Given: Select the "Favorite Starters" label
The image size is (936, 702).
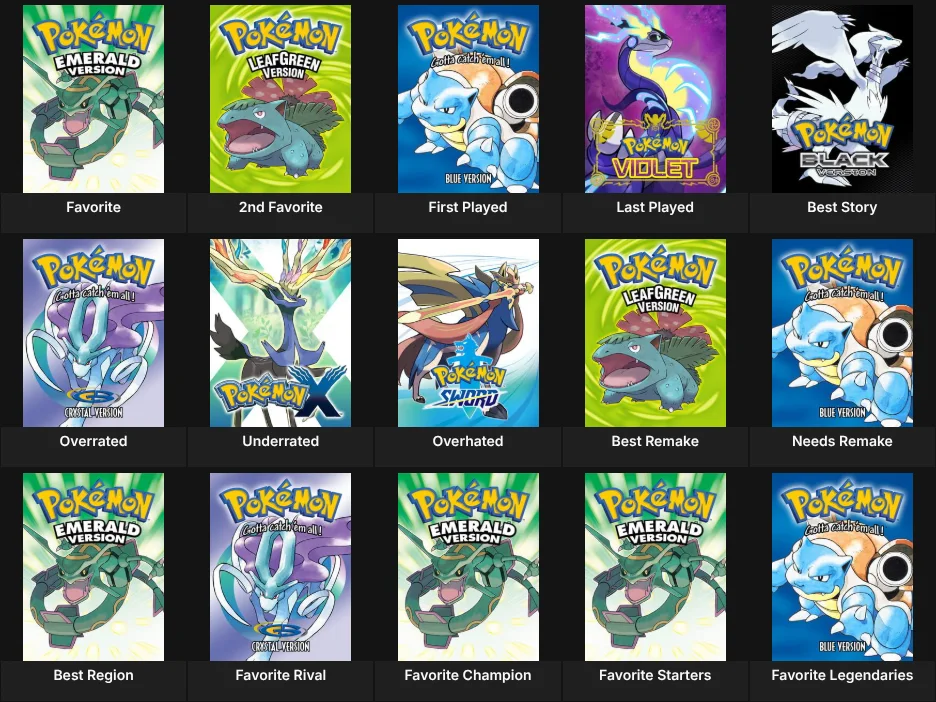Looking at the screenshot, I should (655, 675).
